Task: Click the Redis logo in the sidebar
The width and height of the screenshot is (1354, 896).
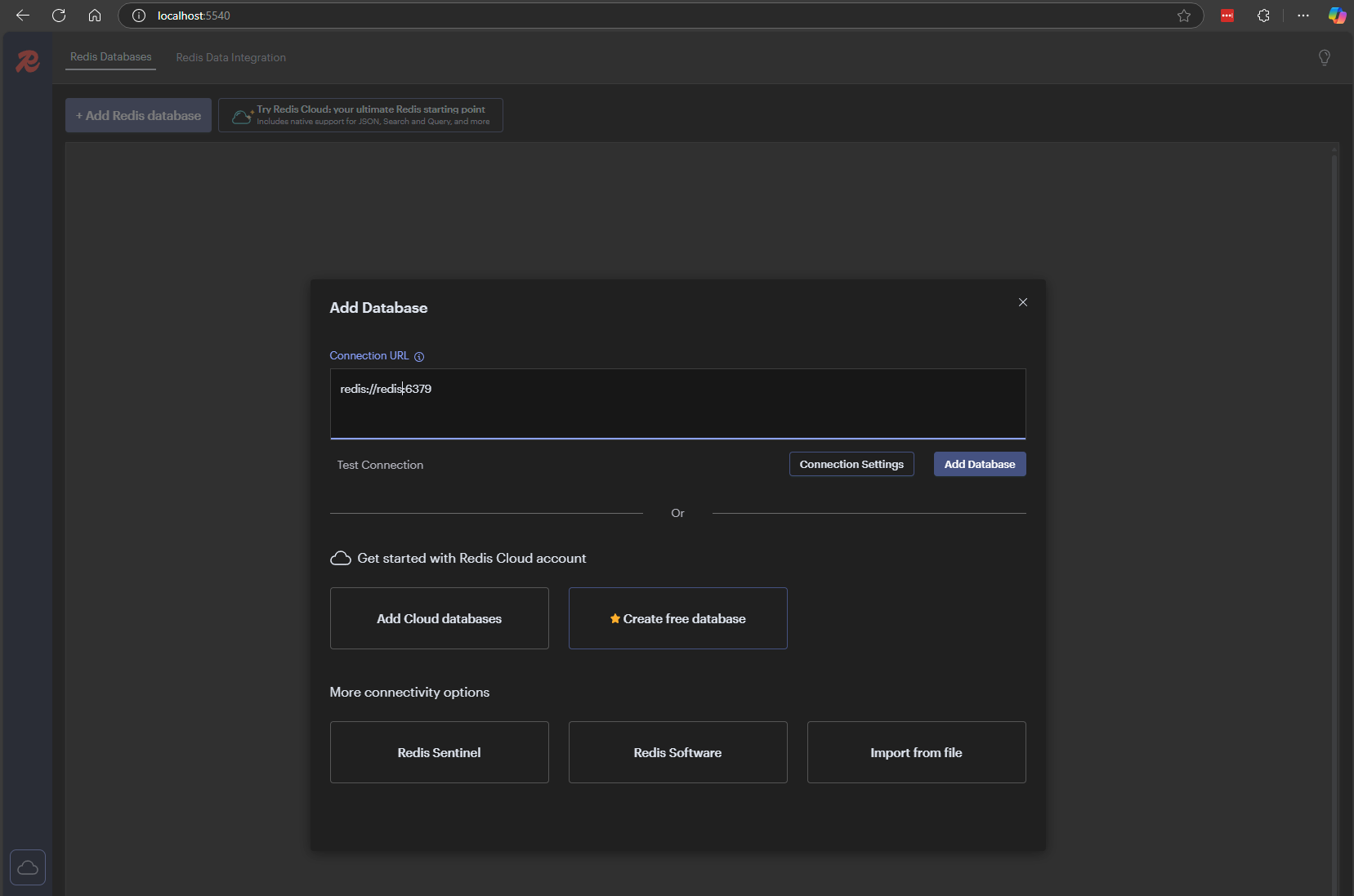Action: 28,61
